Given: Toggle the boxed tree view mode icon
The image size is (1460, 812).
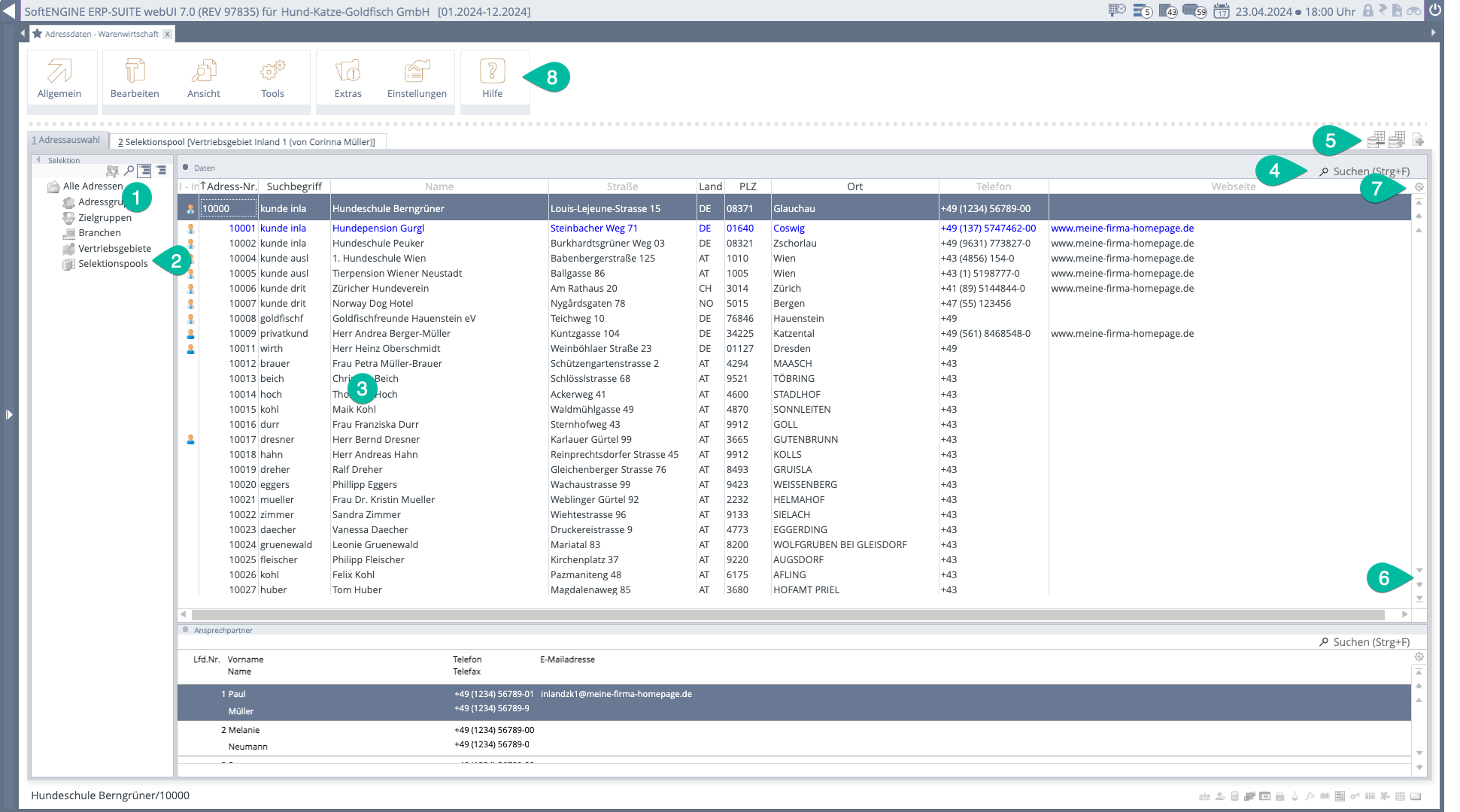Looking at the screenshot, I should [144, 171].
